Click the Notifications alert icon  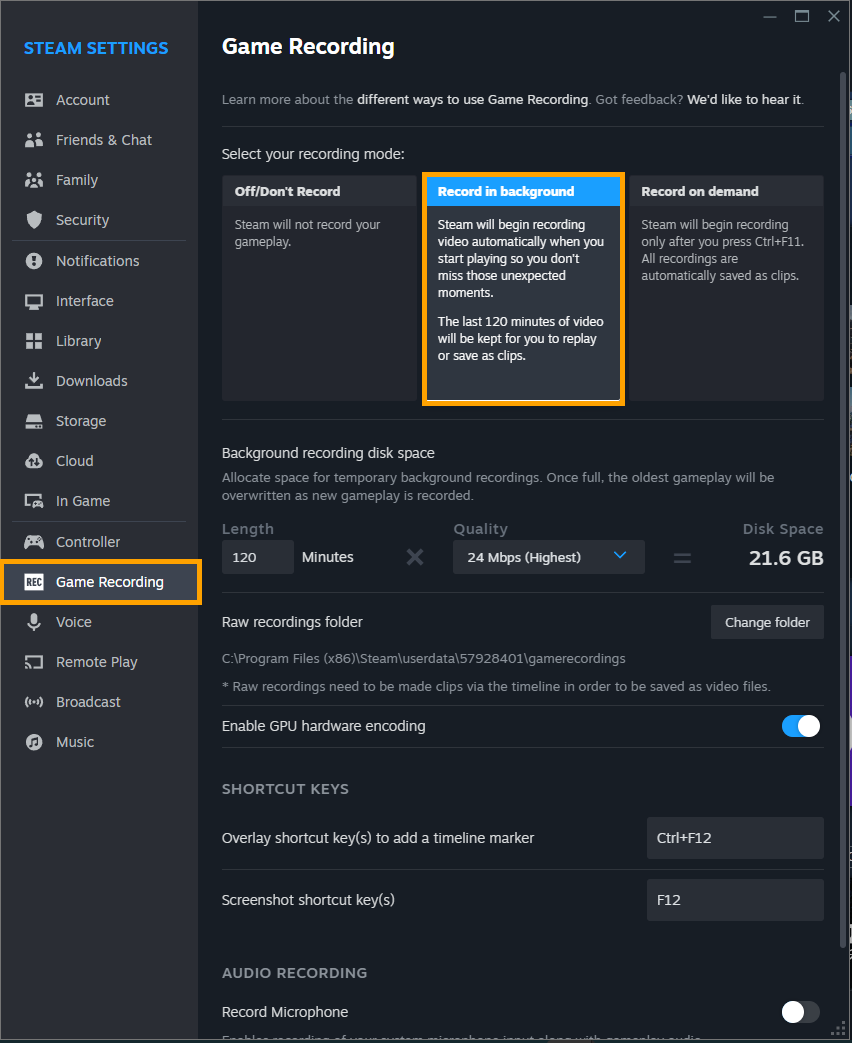click(x=34, y=261)
